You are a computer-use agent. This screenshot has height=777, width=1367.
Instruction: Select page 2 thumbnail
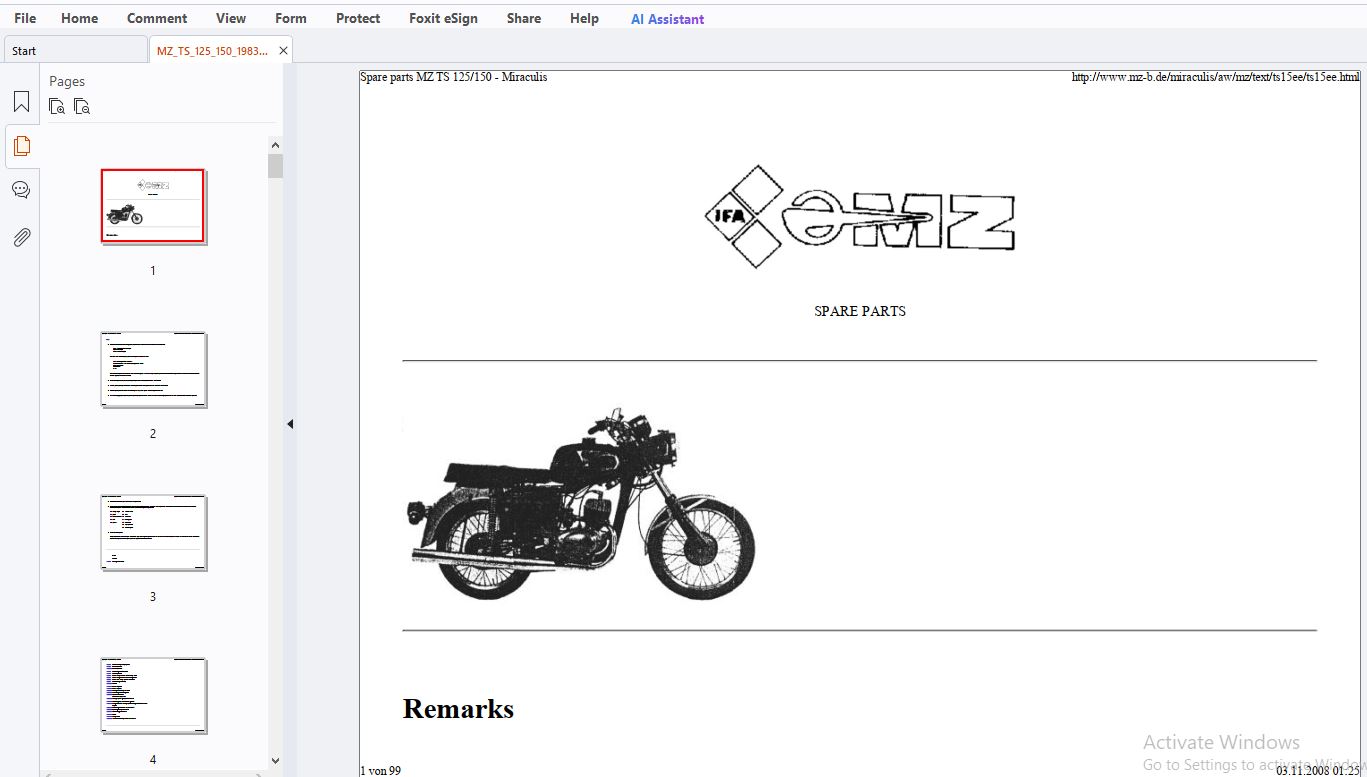click(x=153, y=370)
